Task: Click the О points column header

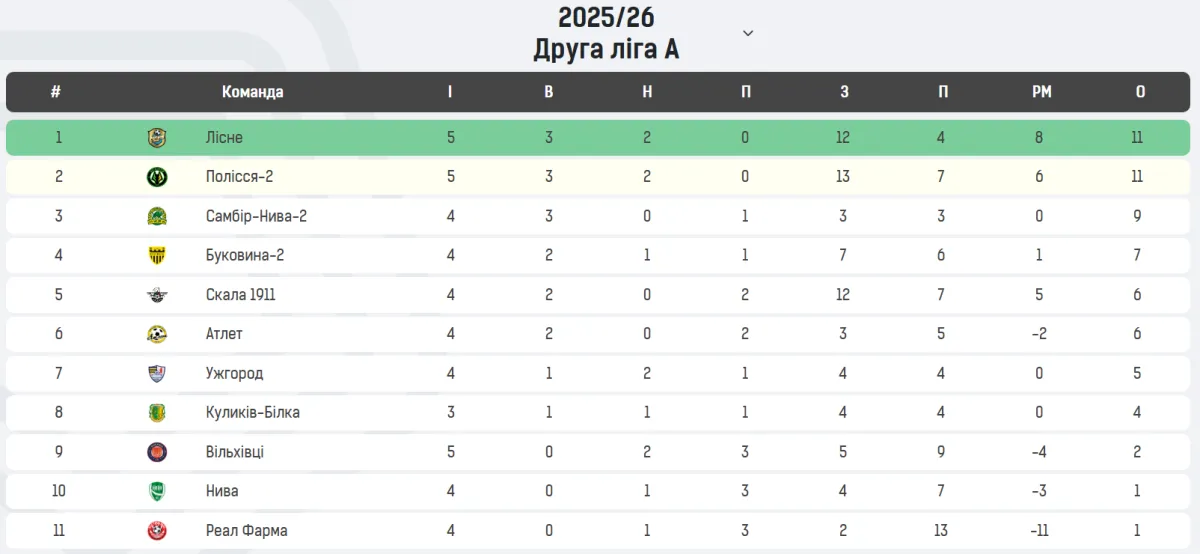Action: pos(1140,92)
